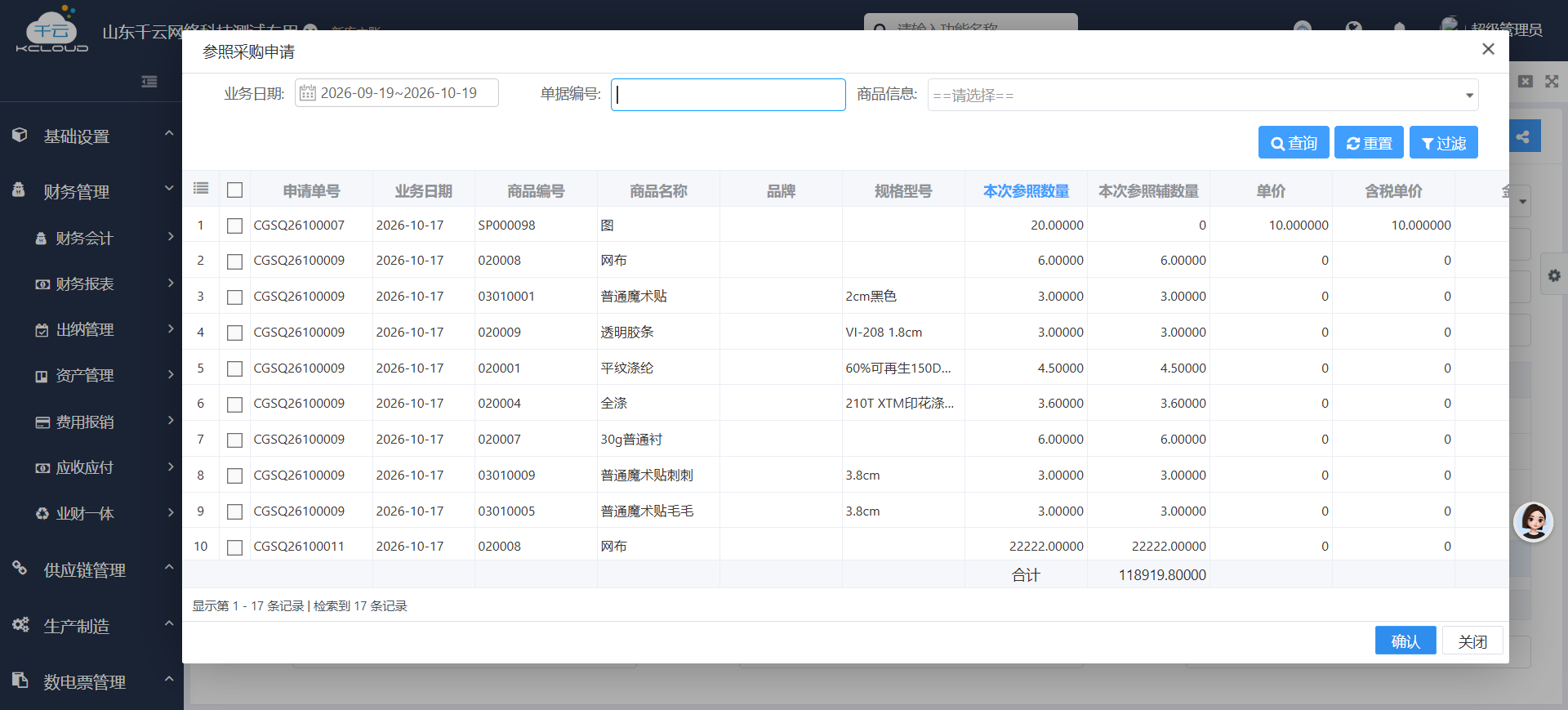Screen dimensions: 1568x710
Task: Focus the 单据编号 input field
Action: point(728,95)
